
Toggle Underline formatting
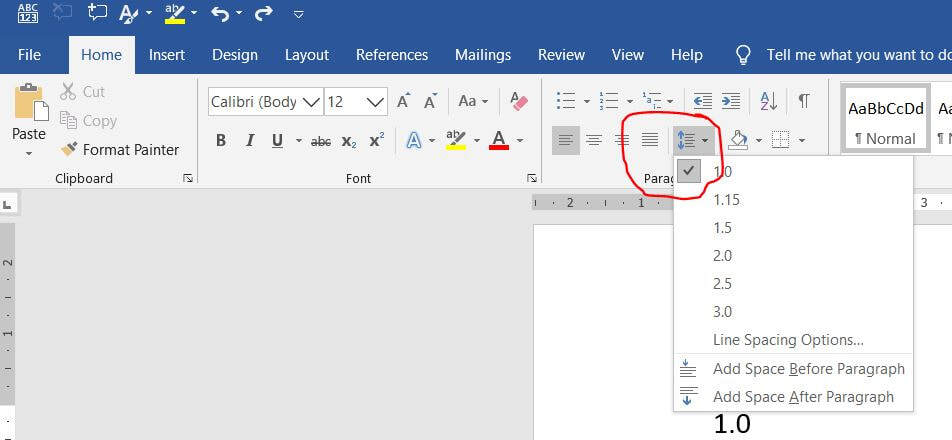pyautogui.click(x=276, y=141)
